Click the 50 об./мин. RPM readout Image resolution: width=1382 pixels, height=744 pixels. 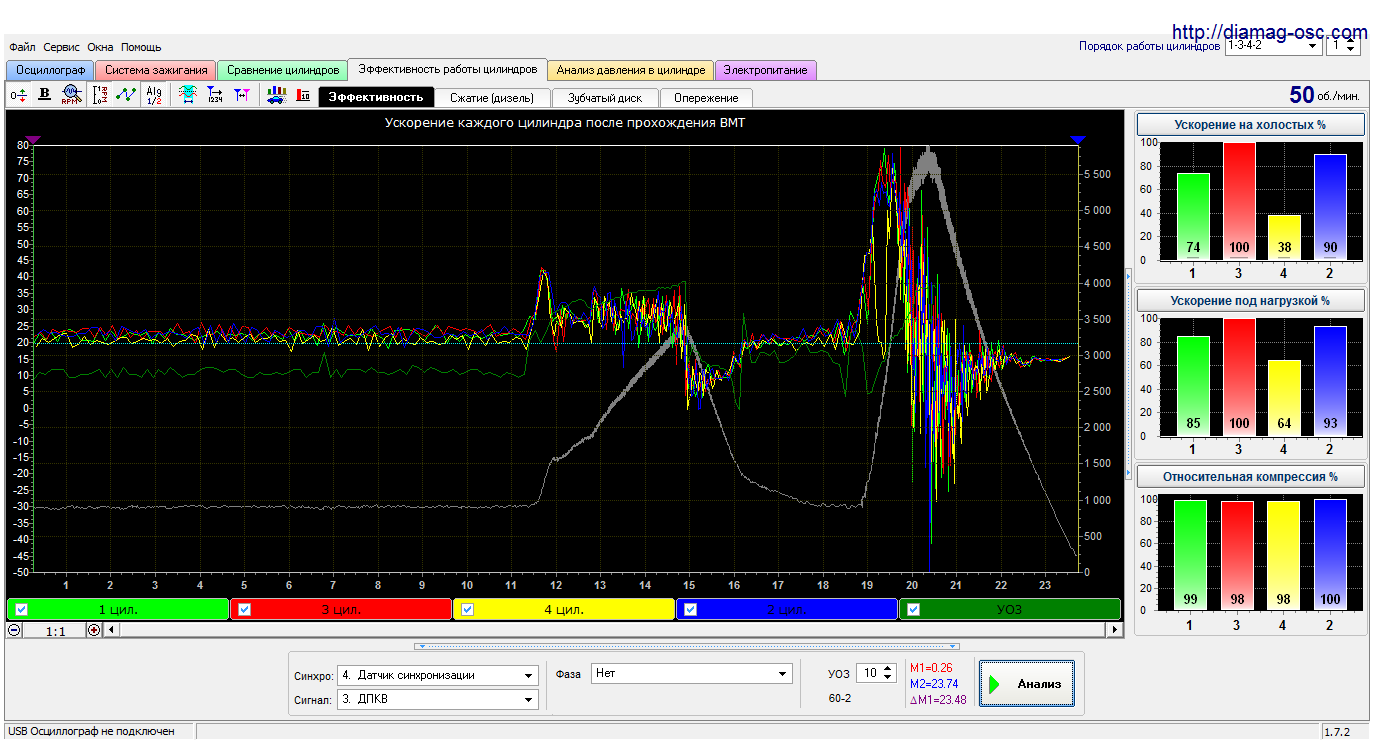pos(1324,95)
